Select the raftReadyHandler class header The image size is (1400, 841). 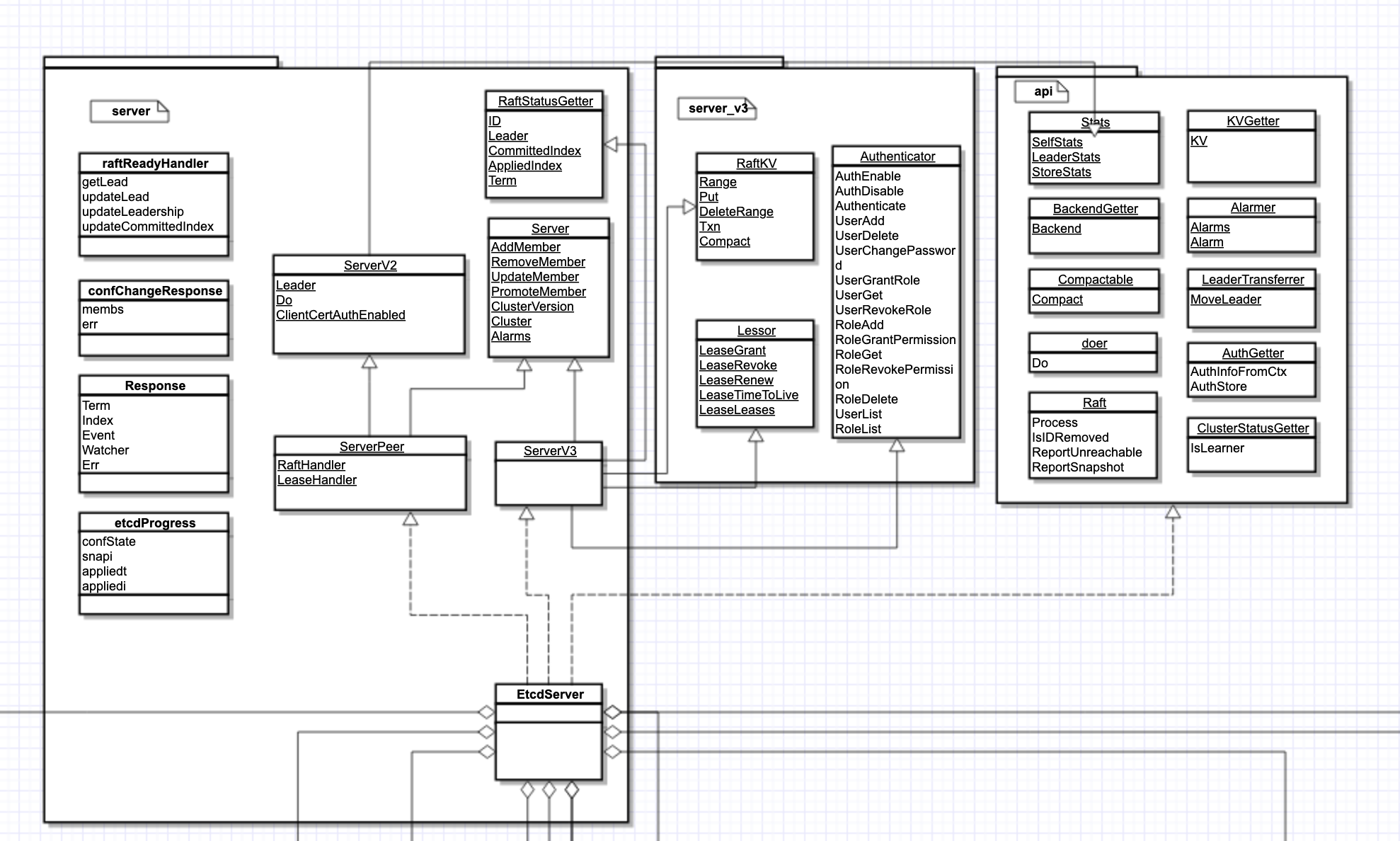[x=154, y=164]
